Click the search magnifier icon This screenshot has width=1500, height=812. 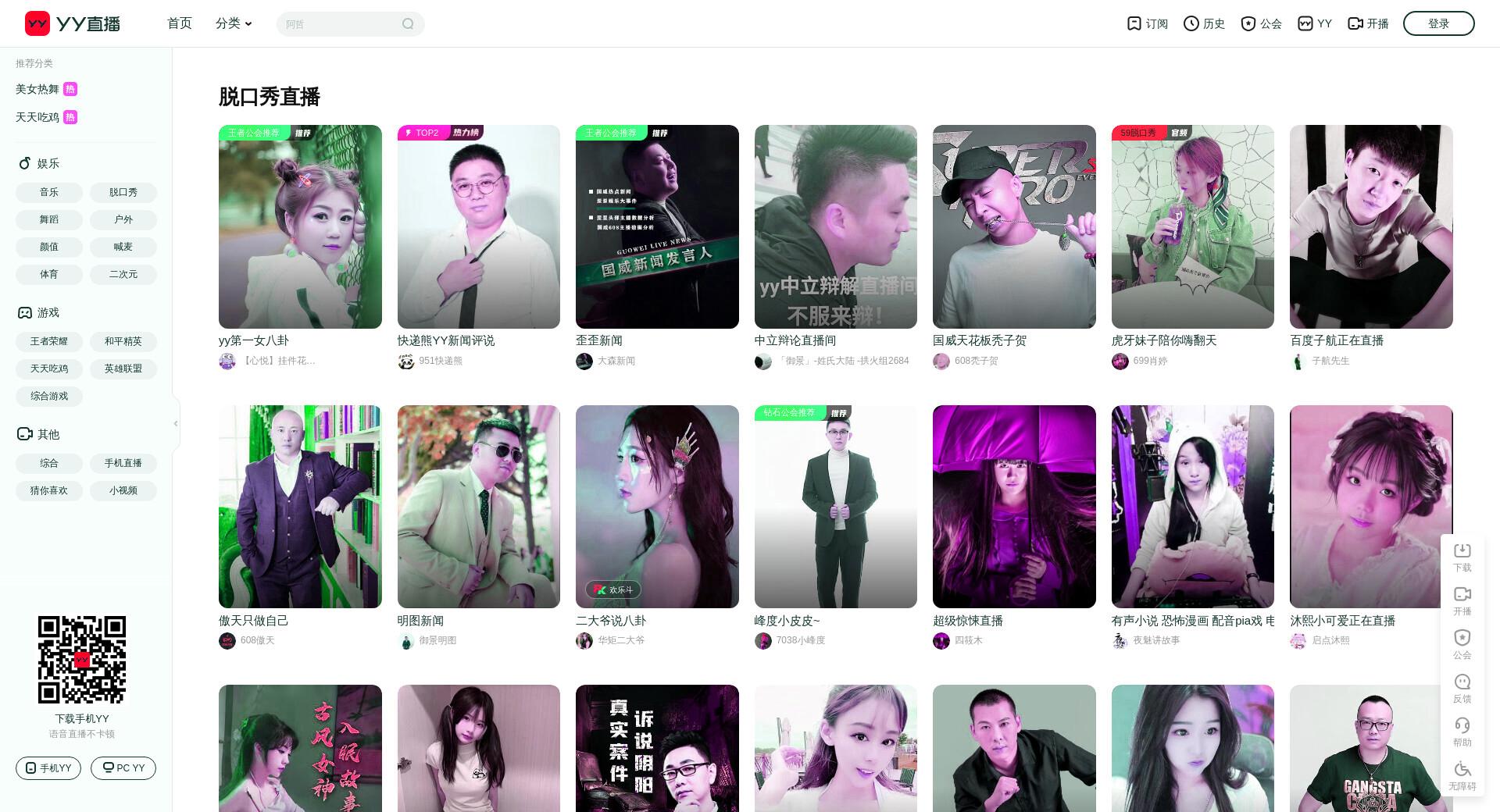[408, 24]
